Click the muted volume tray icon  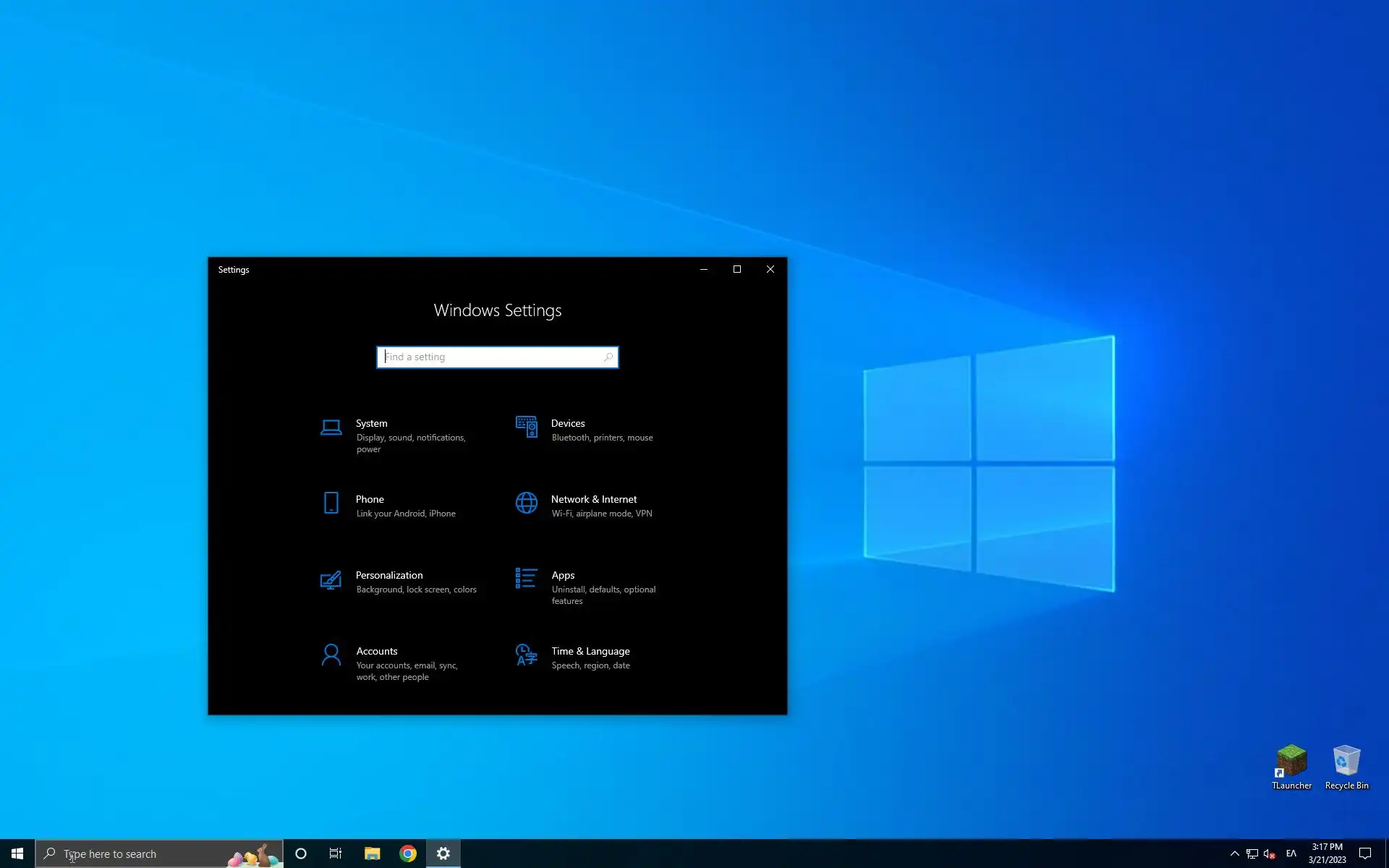[x=1269, y=854]
